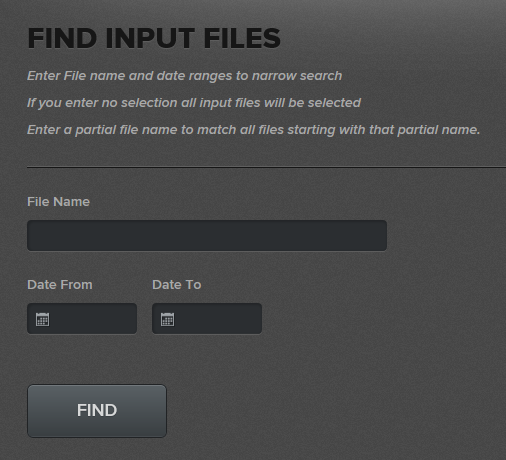Click inside the Date From input box

(82, 318)
